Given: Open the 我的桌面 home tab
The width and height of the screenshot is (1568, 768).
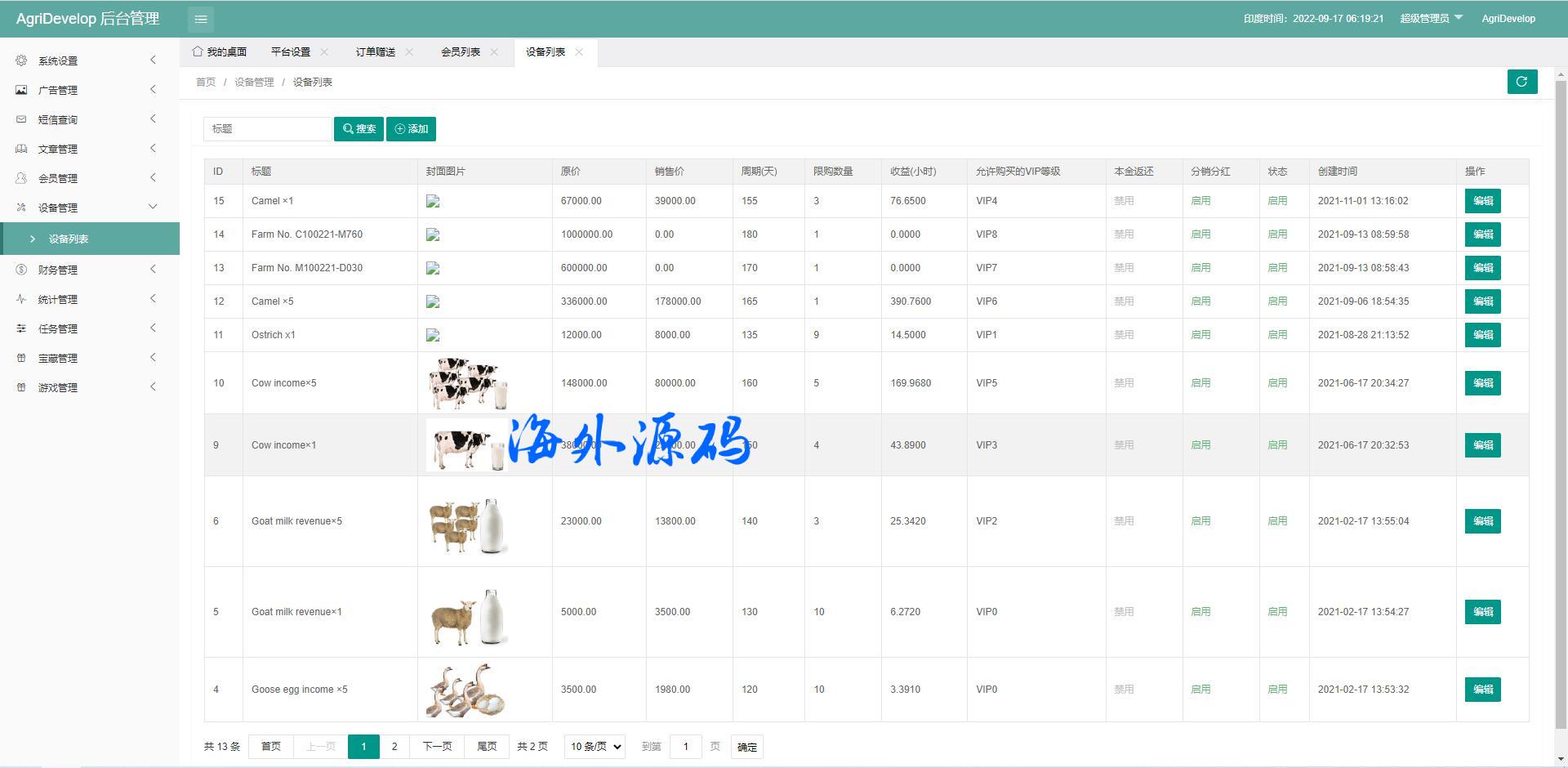Looking at the screenshot, I should 220,52.
